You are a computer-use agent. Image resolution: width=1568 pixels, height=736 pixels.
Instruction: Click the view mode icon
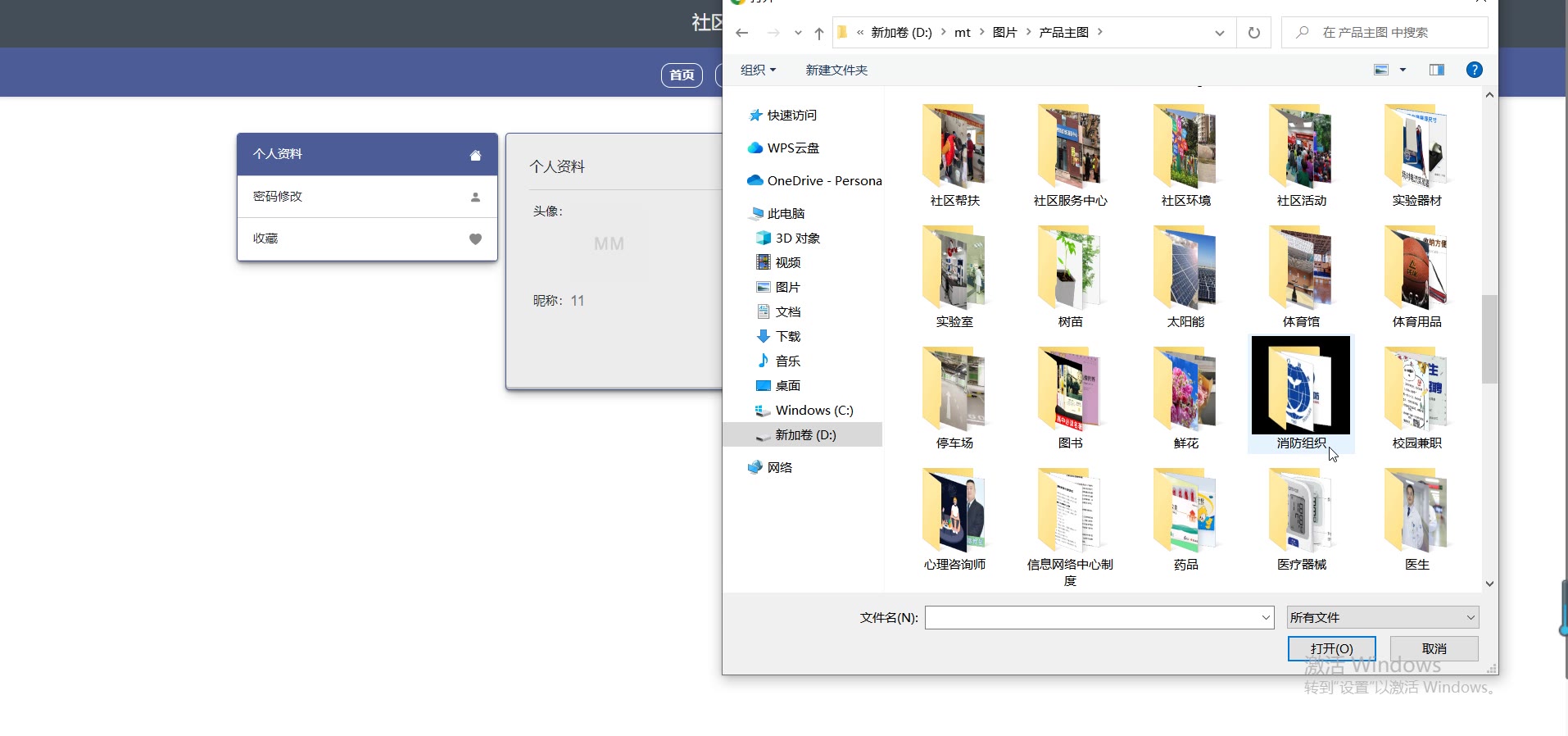(x=1381, y=70)
